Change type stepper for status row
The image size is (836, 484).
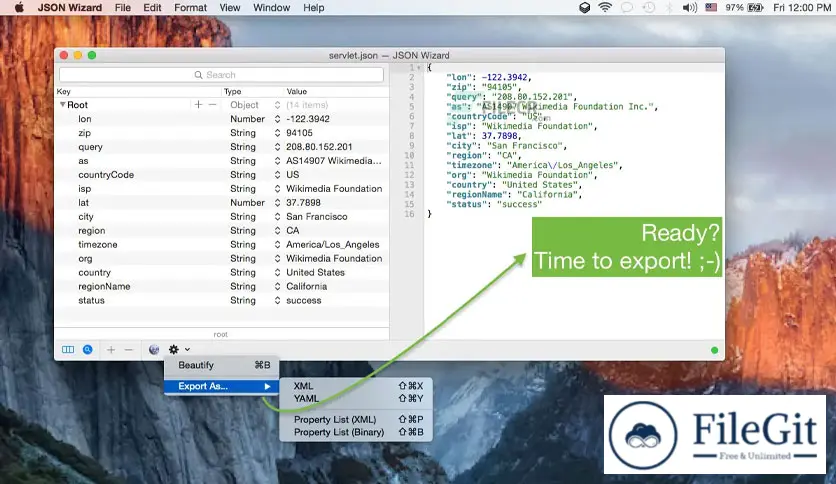[x=277, y=300]
